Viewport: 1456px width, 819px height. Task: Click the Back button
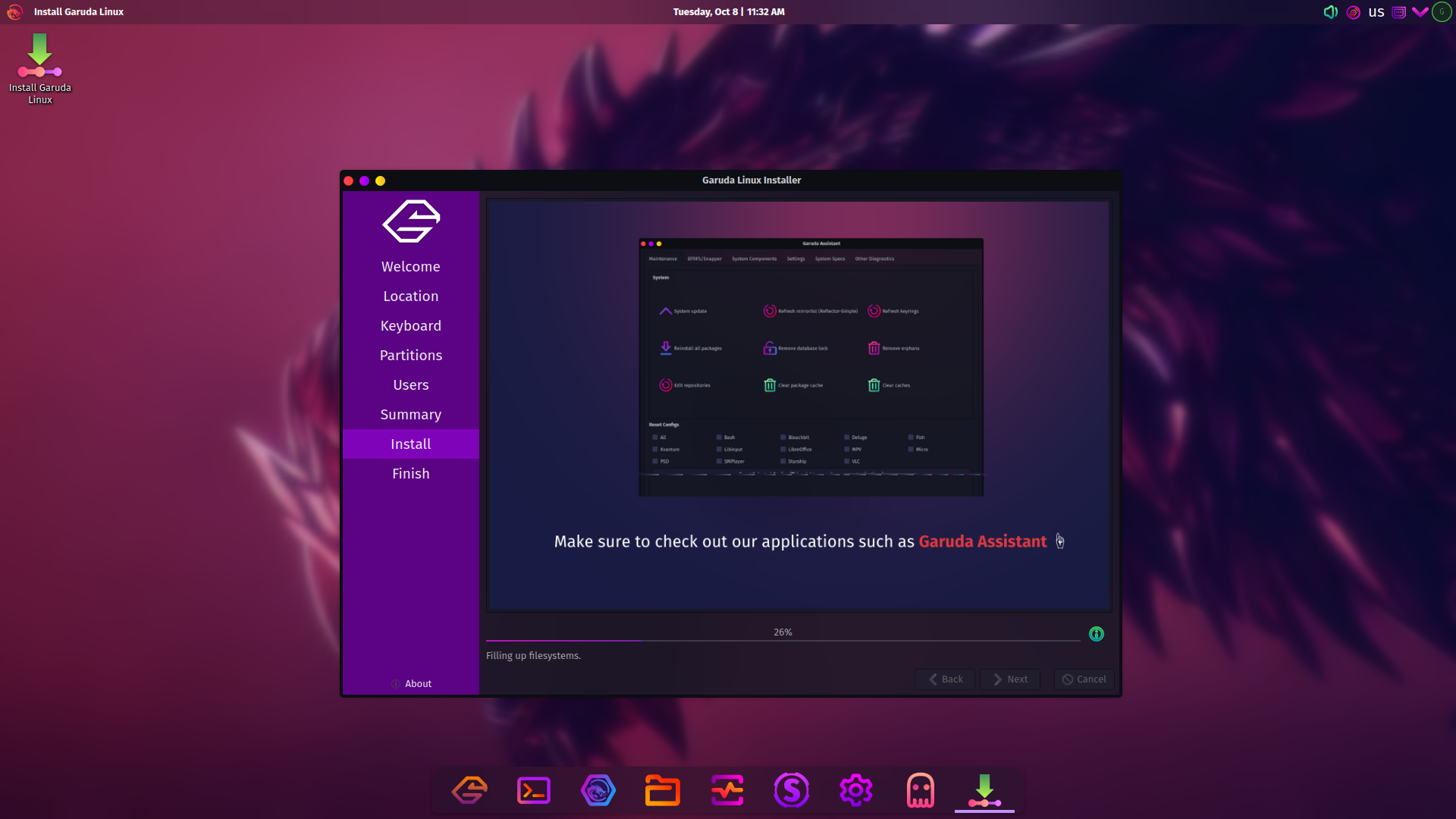click(945, 679)
